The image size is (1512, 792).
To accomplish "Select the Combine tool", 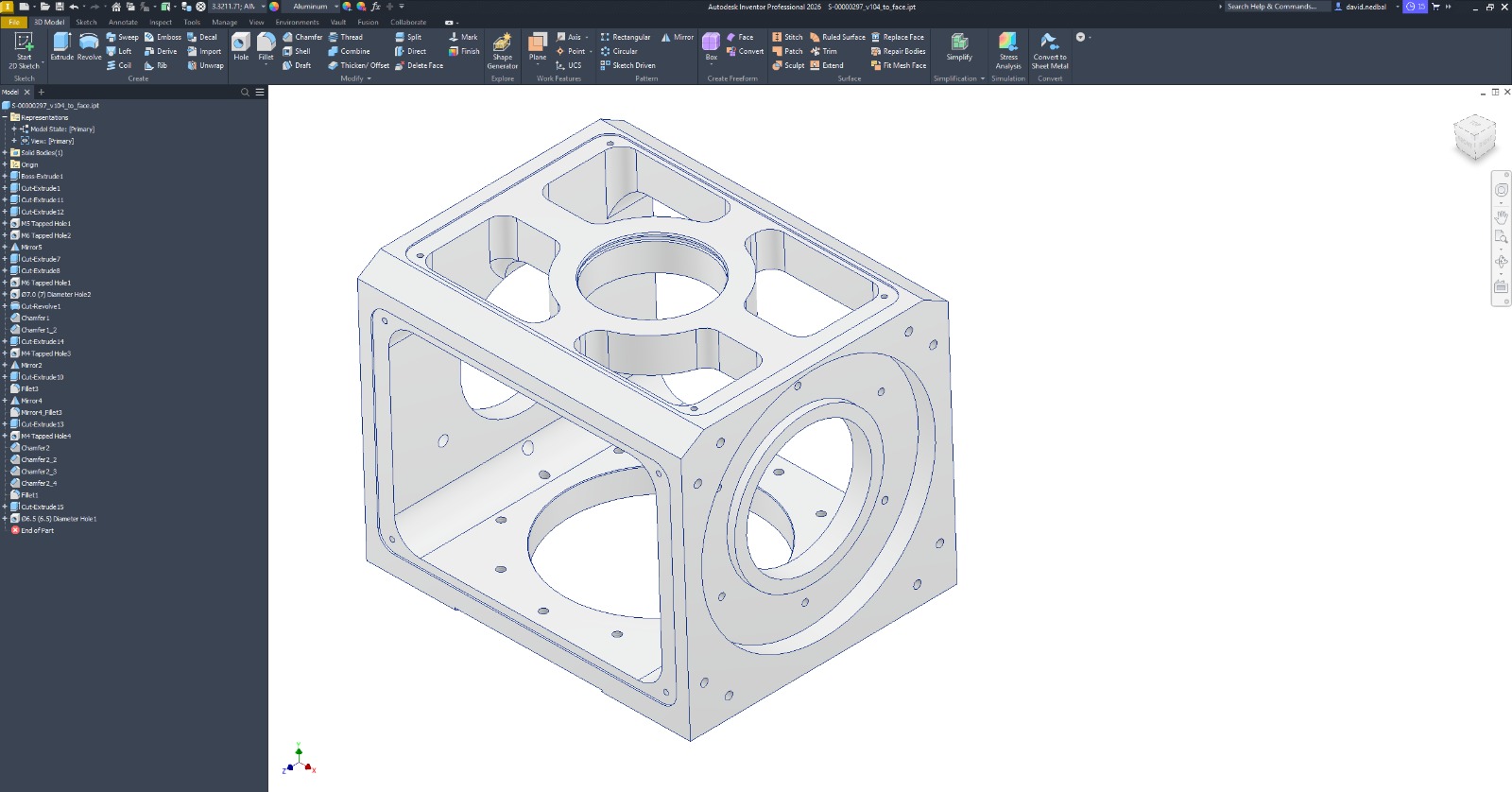I will point(349,51).
